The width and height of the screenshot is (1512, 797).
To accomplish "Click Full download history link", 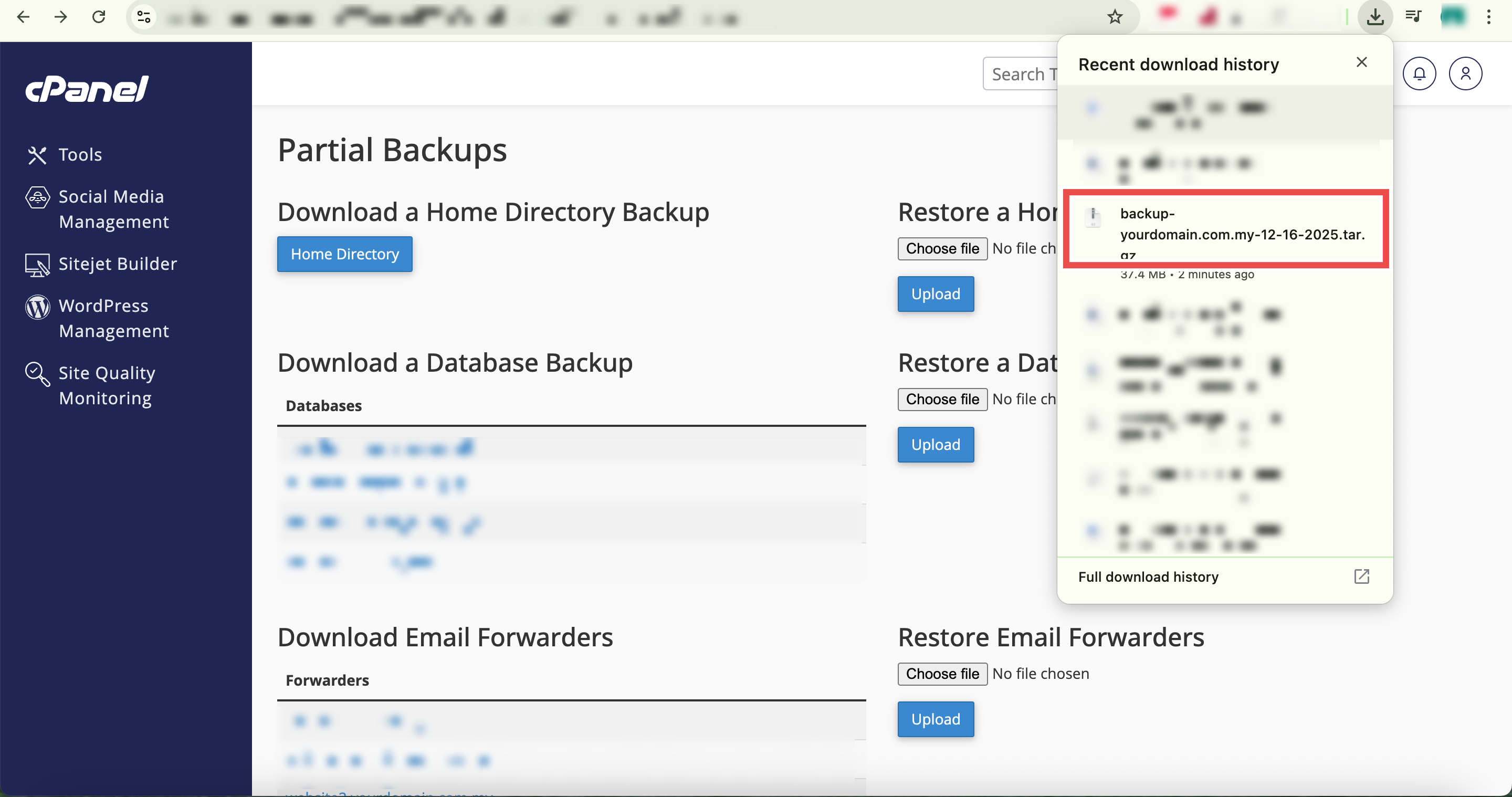I will (1148, 577).
